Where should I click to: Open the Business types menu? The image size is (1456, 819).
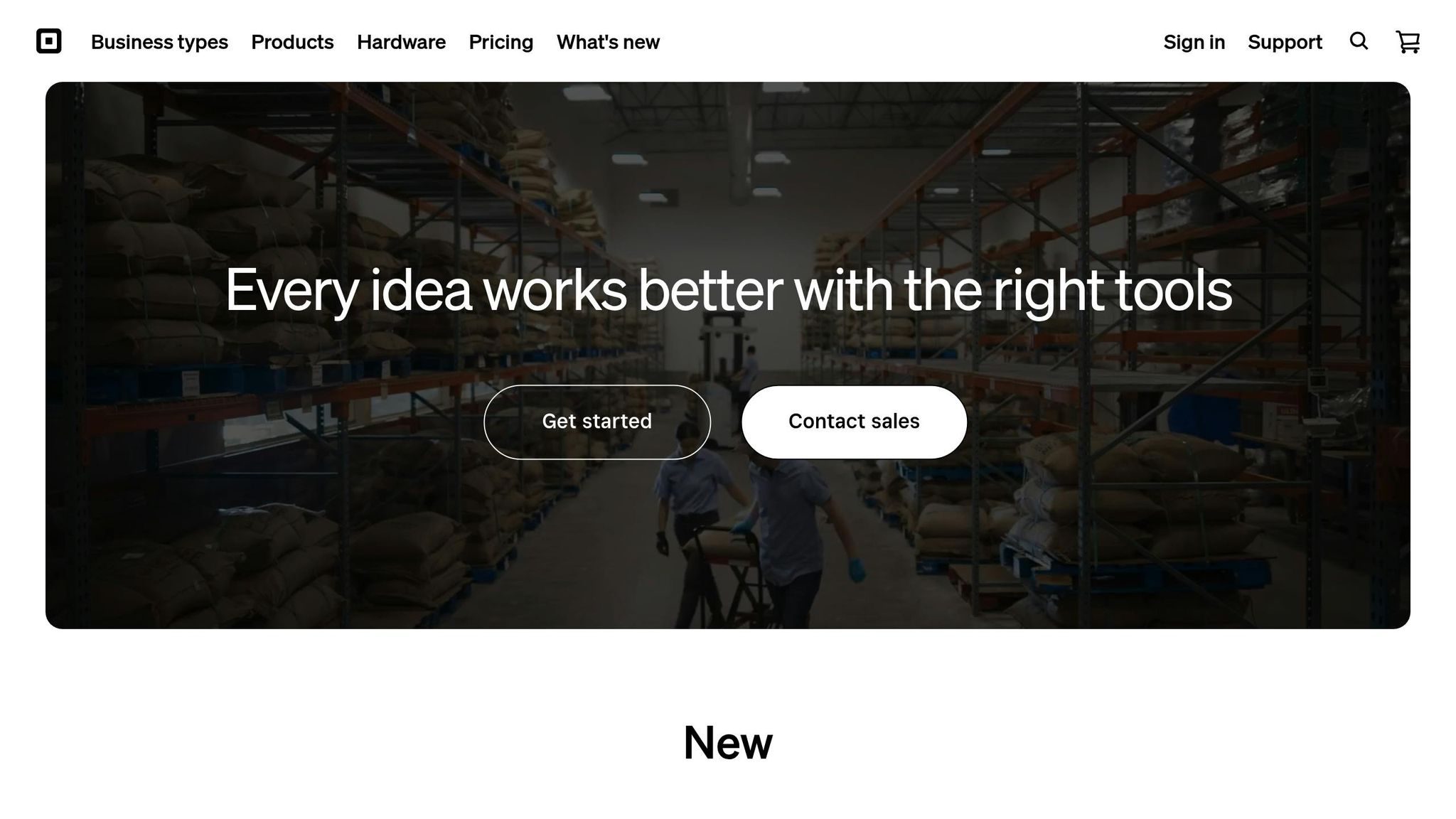159,42
